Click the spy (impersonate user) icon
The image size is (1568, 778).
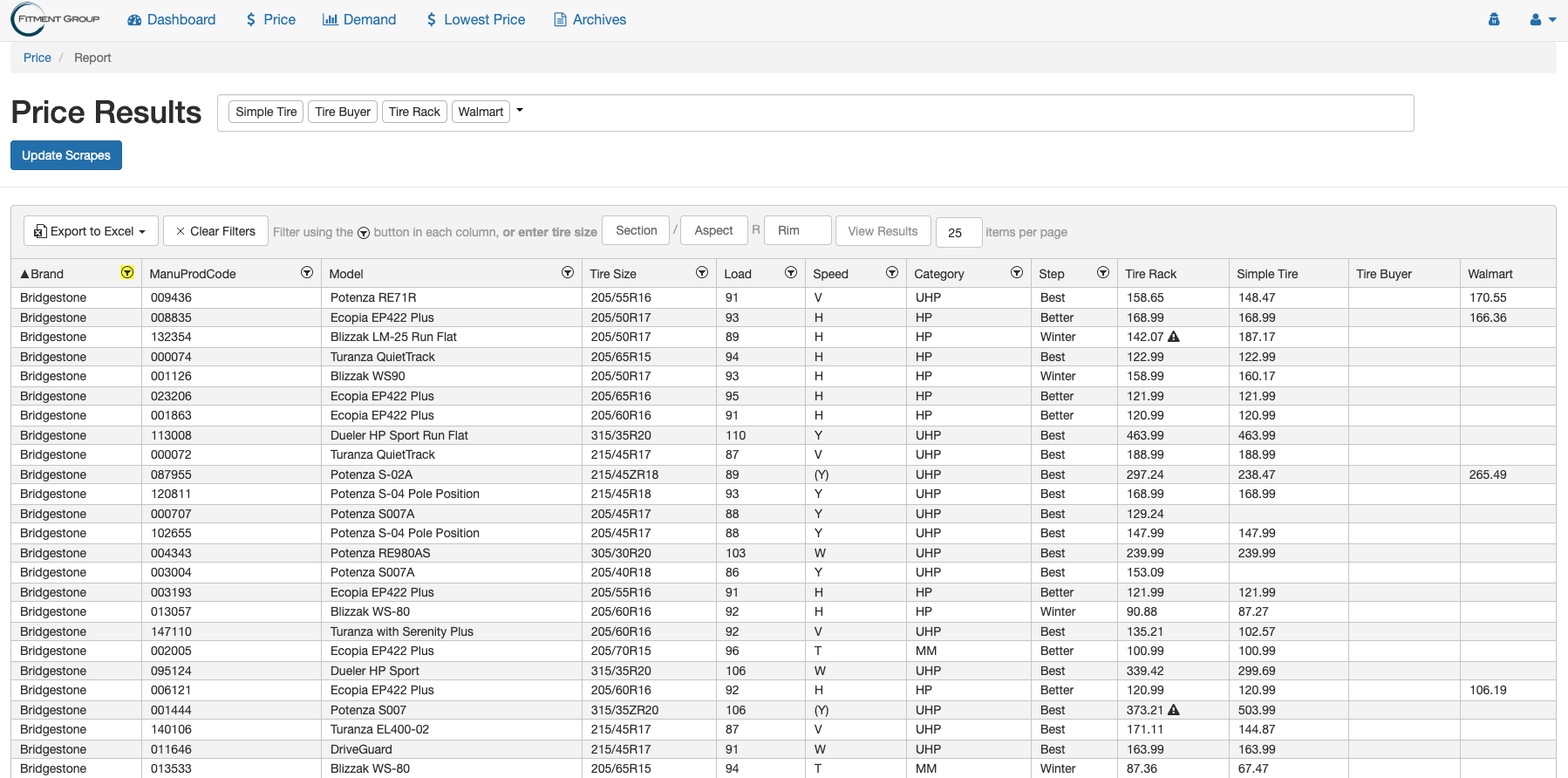[1494, 19]
